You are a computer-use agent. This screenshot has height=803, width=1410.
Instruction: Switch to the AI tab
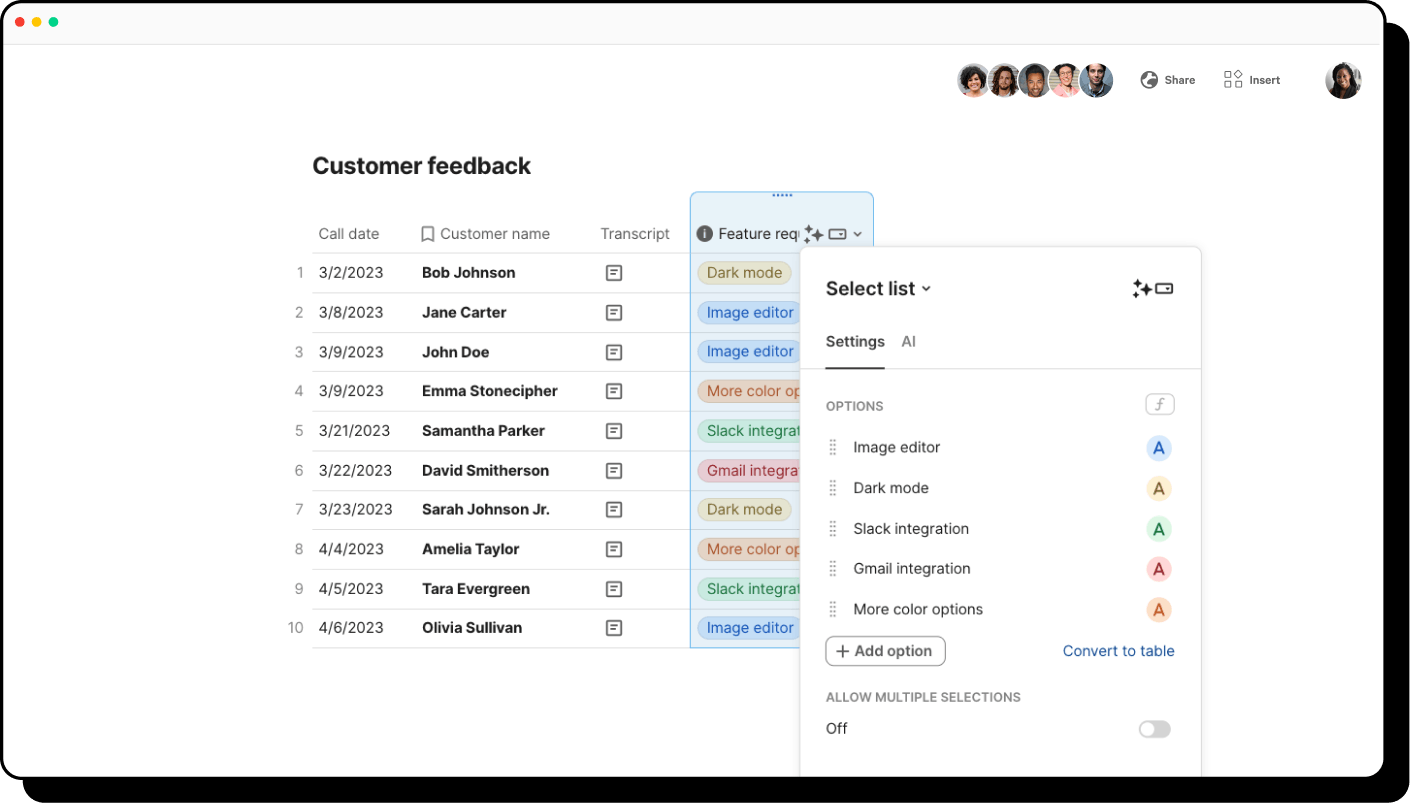point(908,342)
